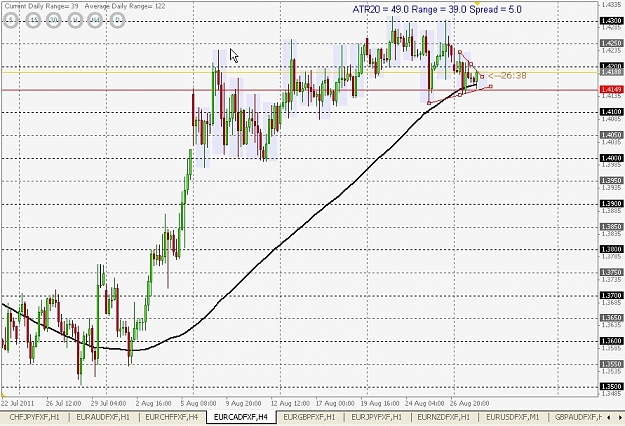Open the EURJPYFXF,H1 chart tab

pos(377,417)
